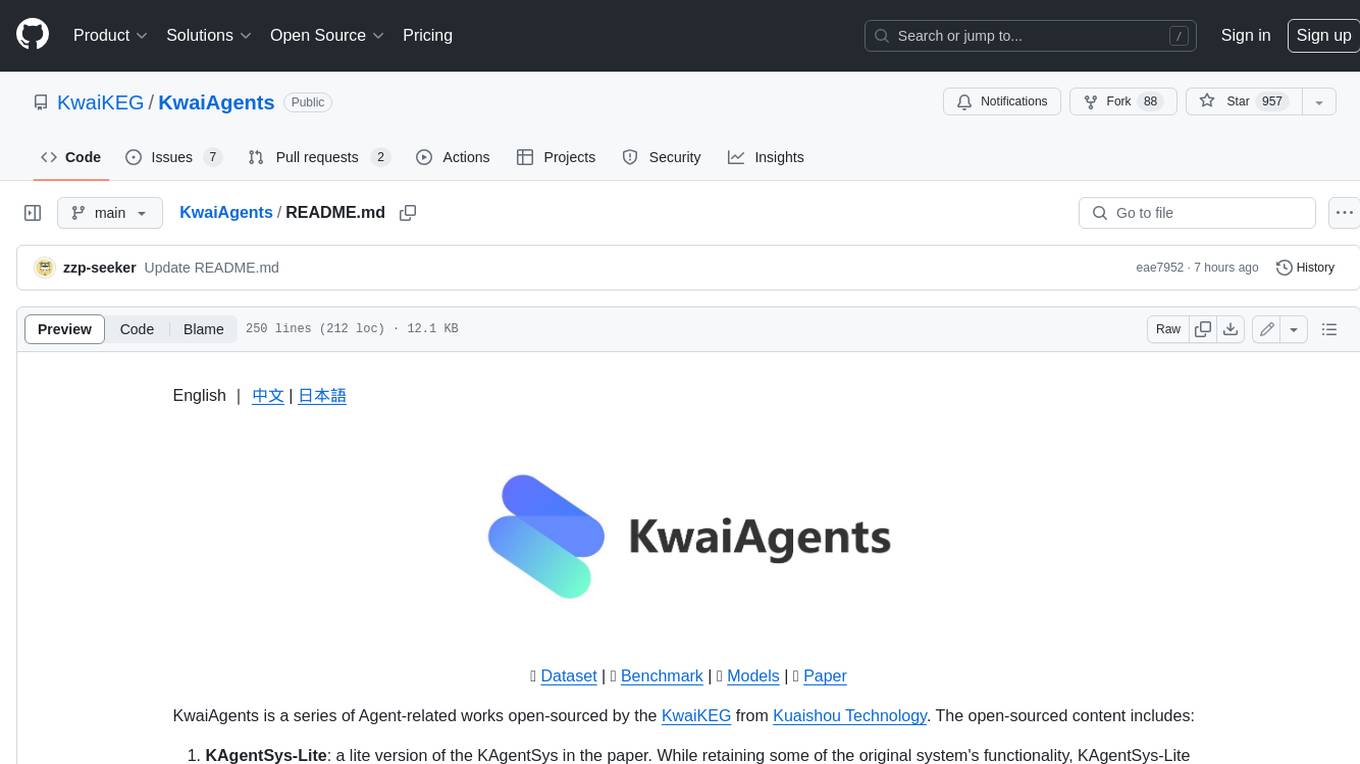Download the raw file icon
The height and width of the screenshot is (764, 1360).
tap(1231, 329)
